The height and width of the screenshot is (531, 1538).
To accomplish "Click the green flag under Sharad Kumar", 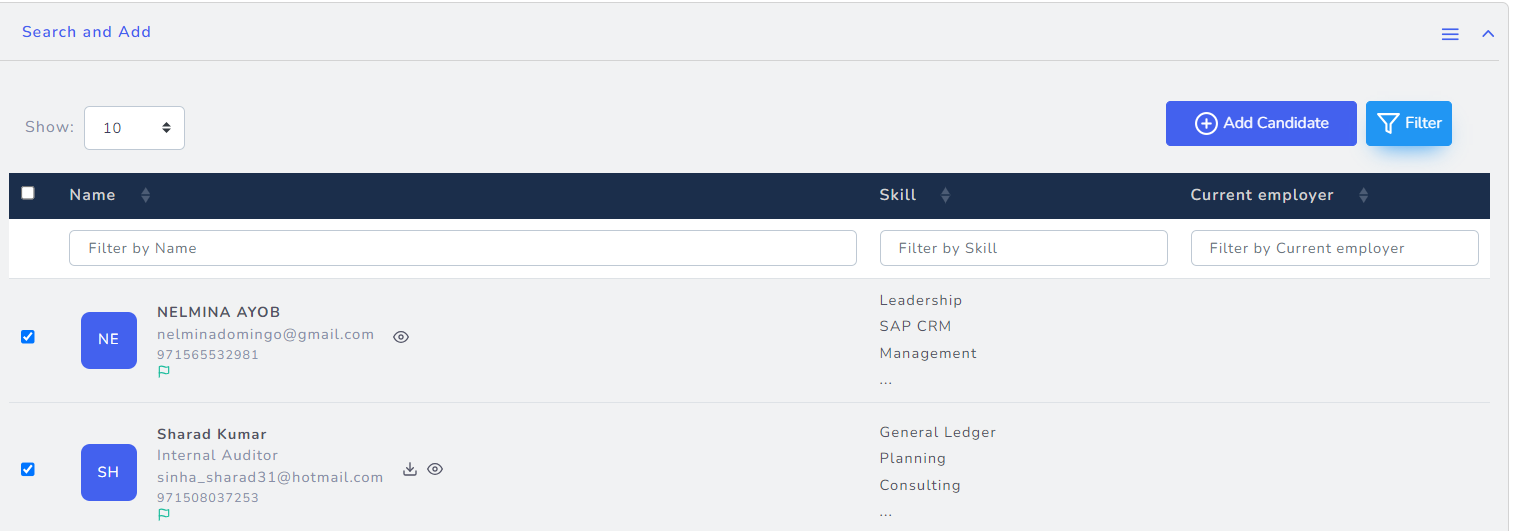I will coord(164,514).
